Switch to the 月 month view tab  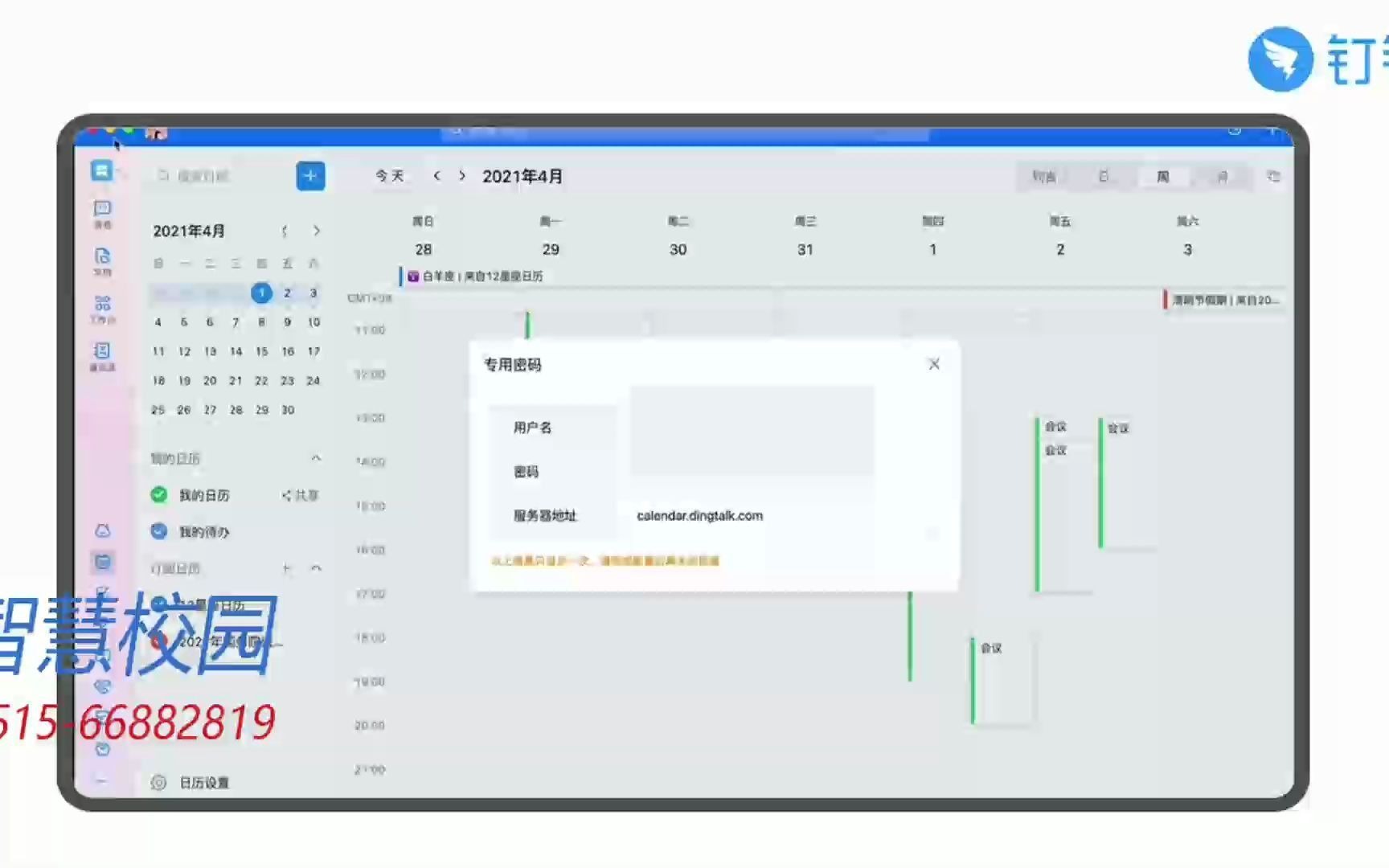click(1222, 177)
